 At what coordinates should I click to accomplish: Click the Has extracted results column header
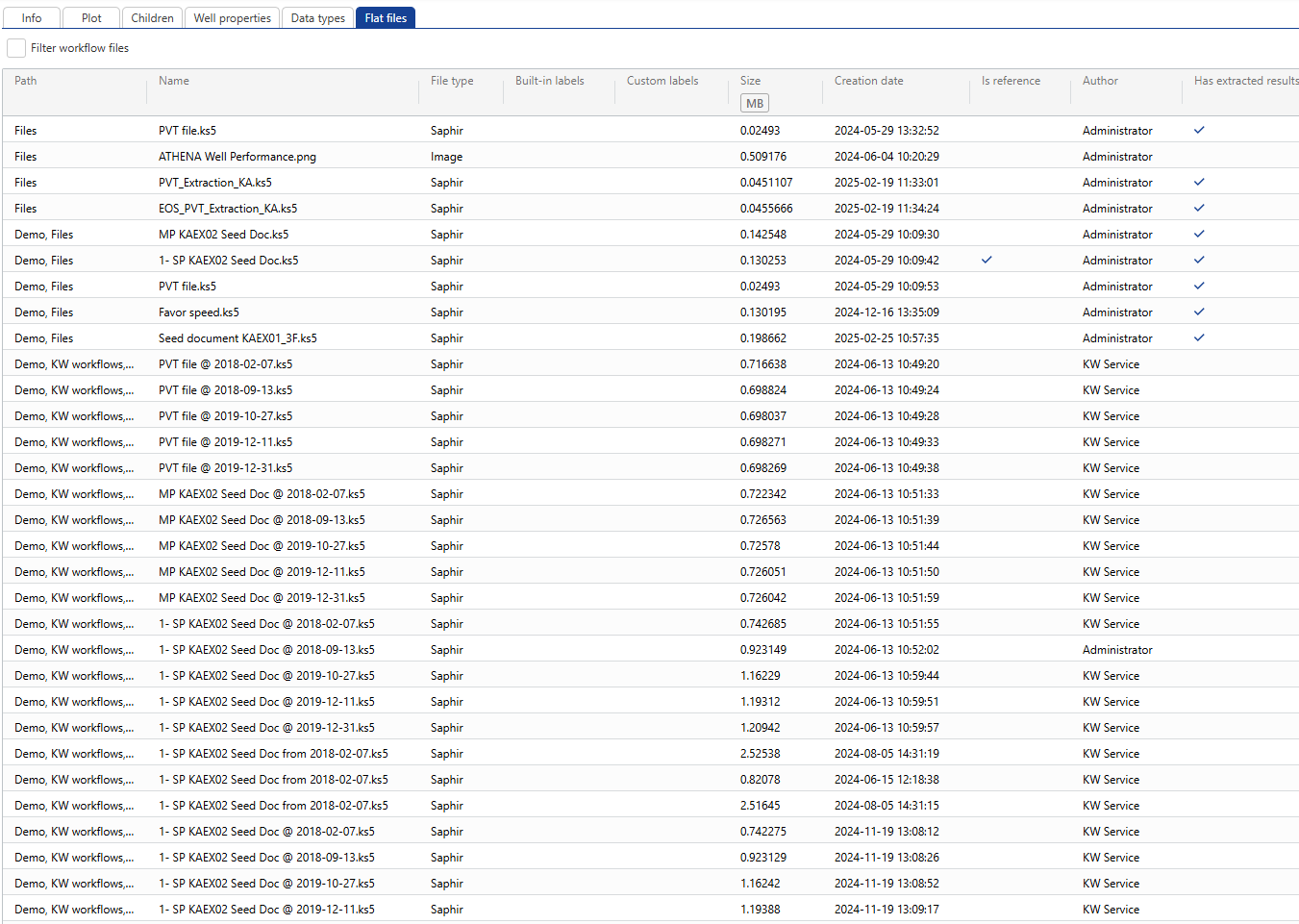point(1246,81)
